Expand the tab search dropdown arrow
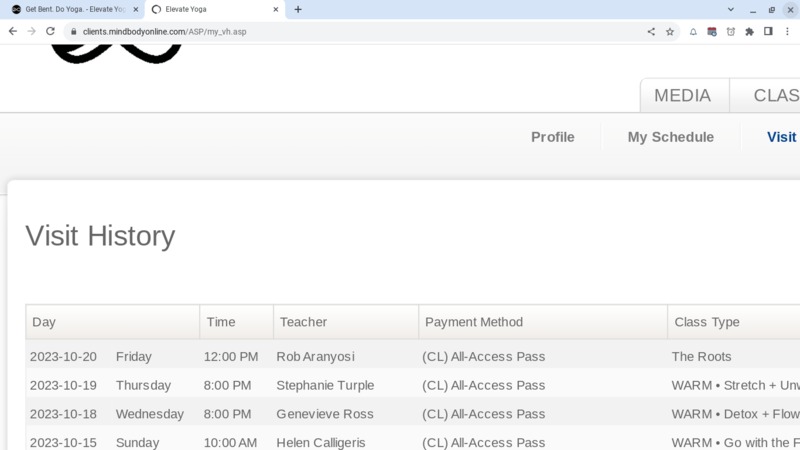 (x=731, y=9)
